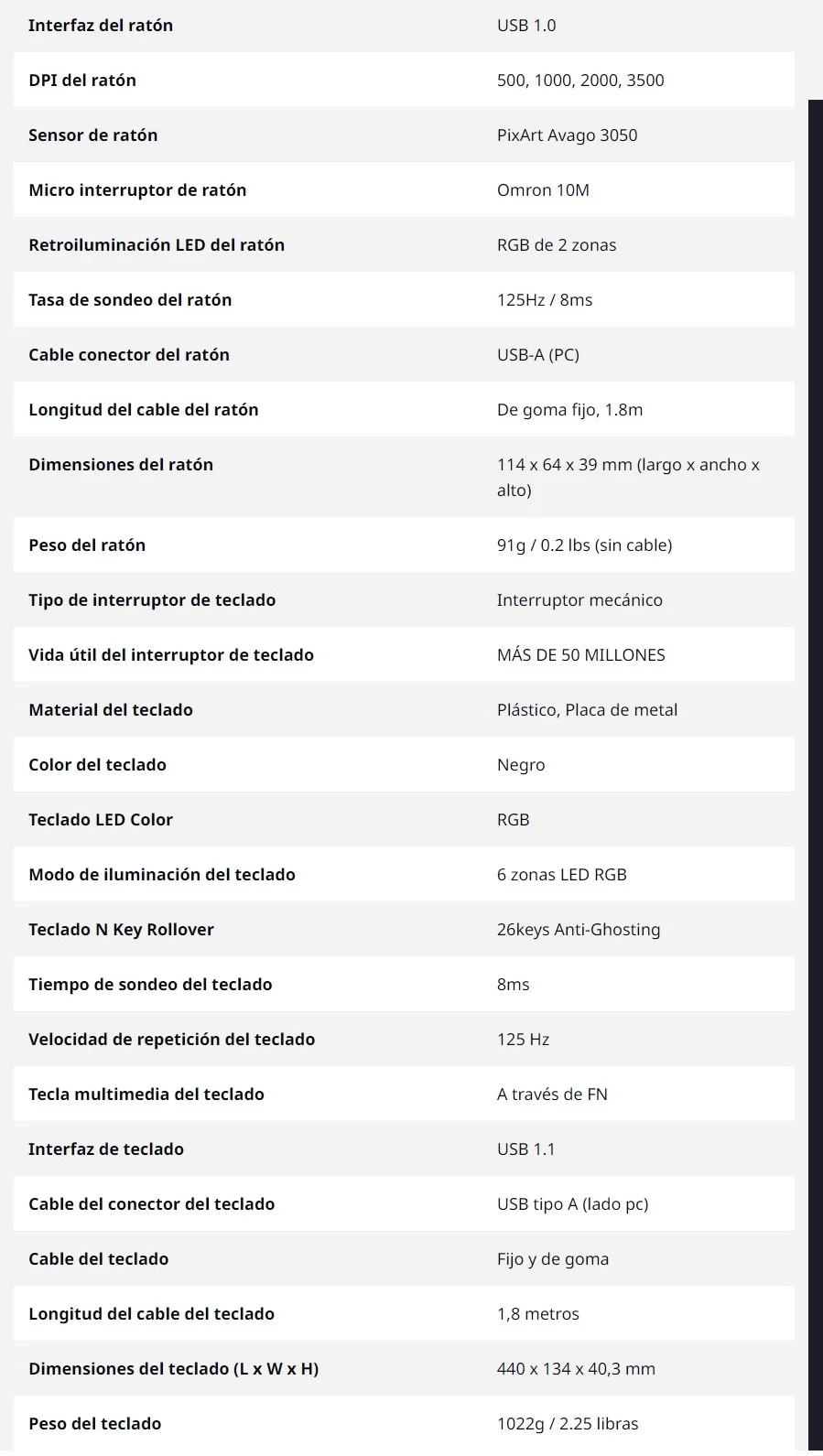Click the "RGB de 2 zonas" value

(x=557, y=245)
